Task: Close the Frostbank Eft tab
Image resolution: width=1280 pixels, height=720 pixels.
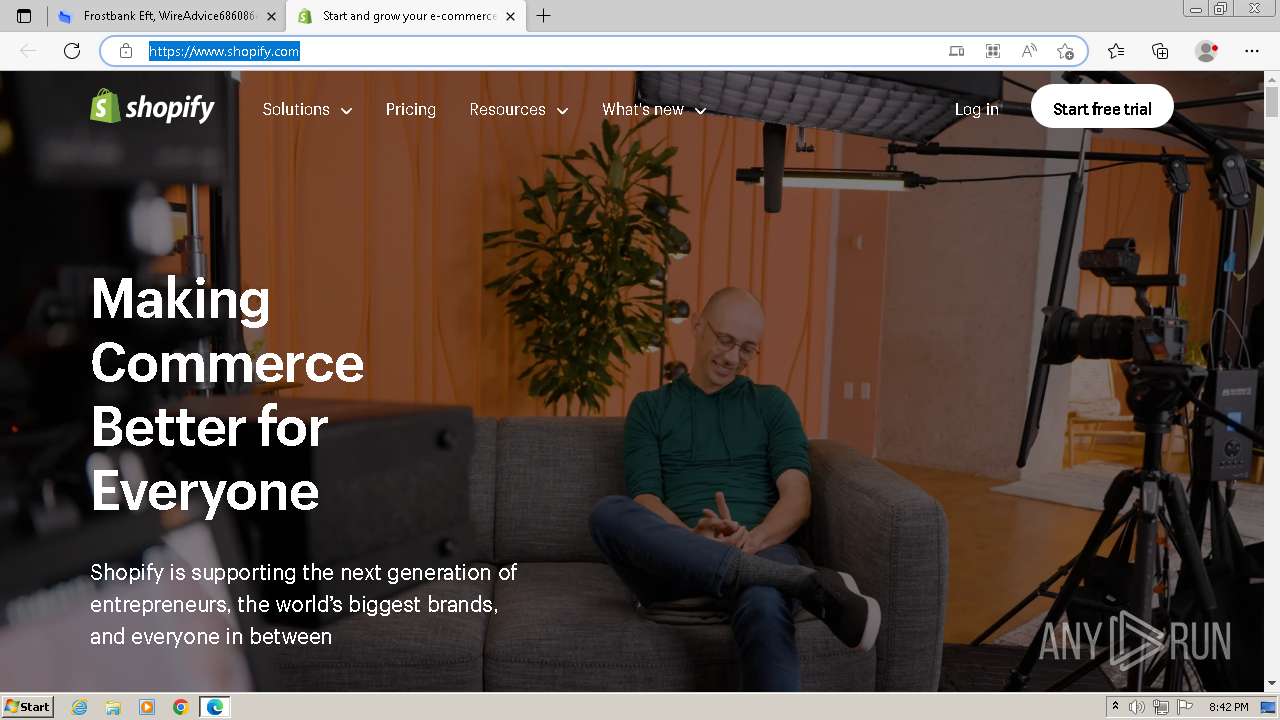Action: click(271, 16)
